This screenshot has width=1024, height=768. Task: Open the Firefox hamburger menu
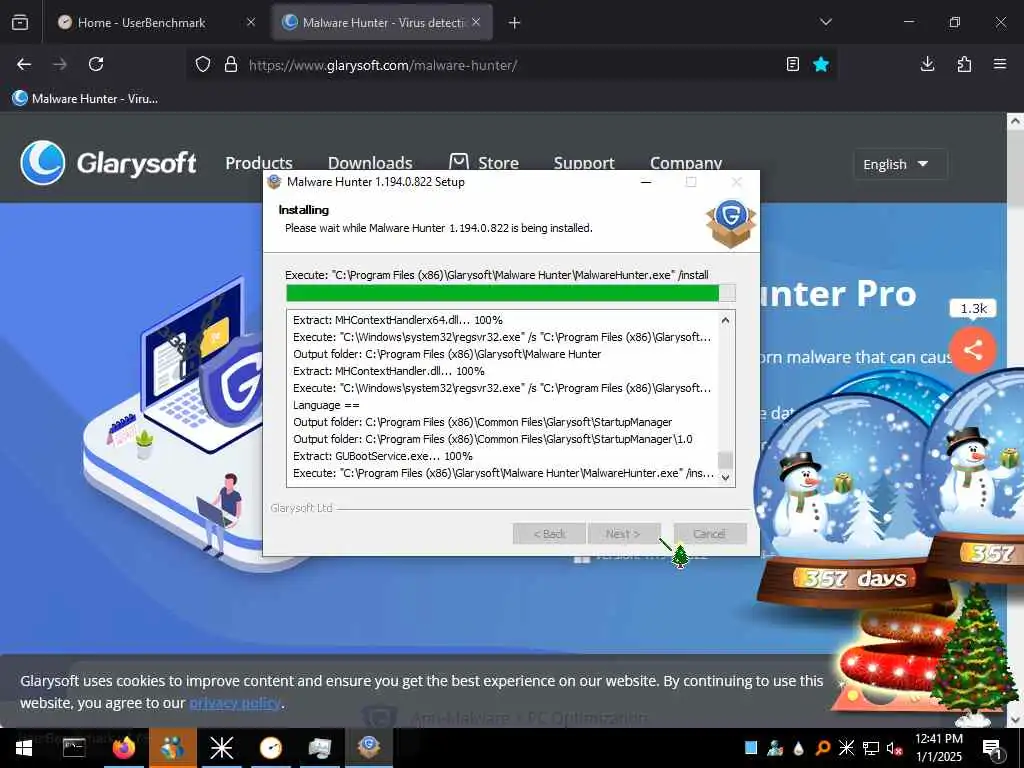tap(1000, 64)
